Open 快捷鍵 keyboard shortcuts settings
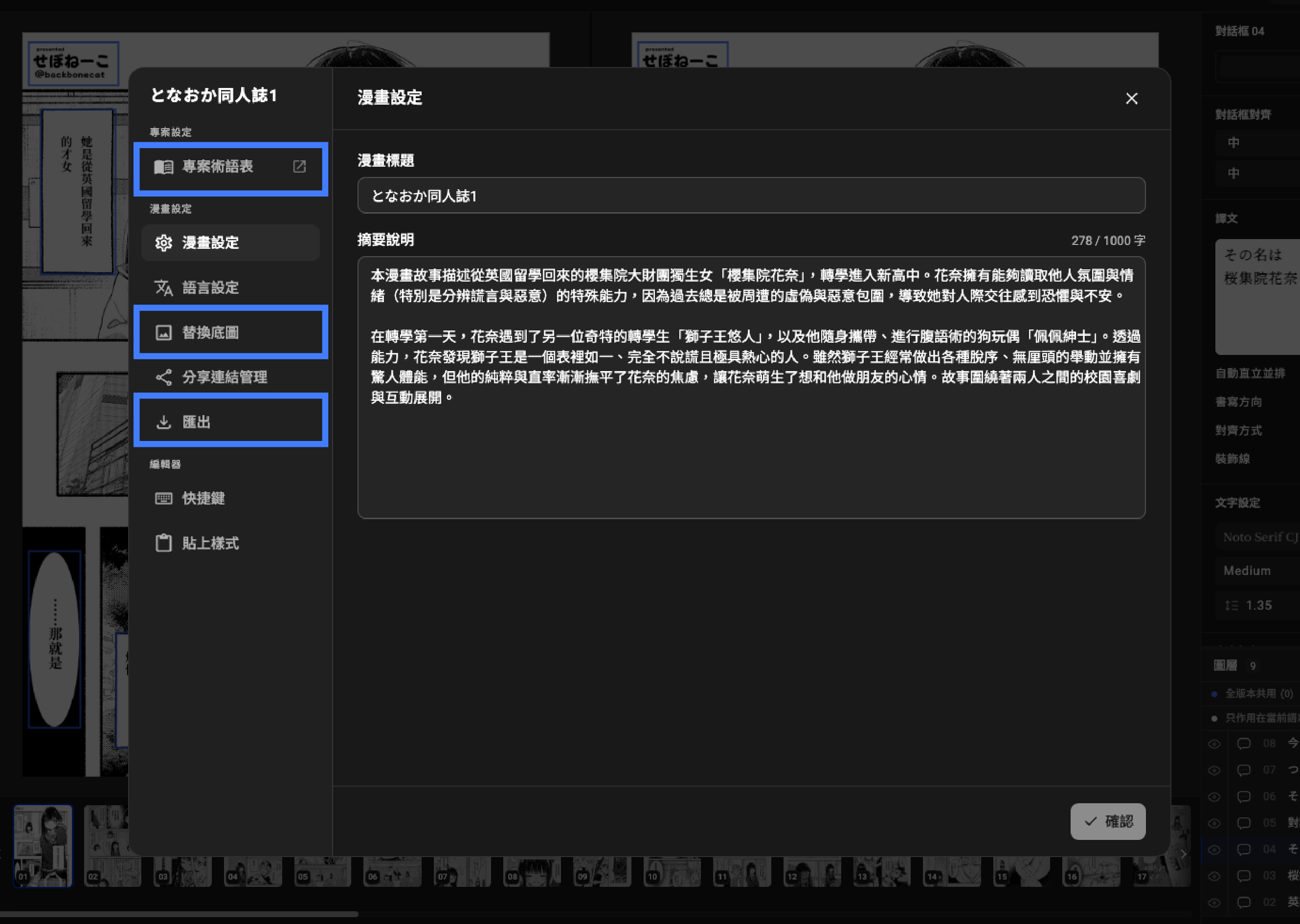The height and width of the screenshot is (924, 1300). (230, 498)
